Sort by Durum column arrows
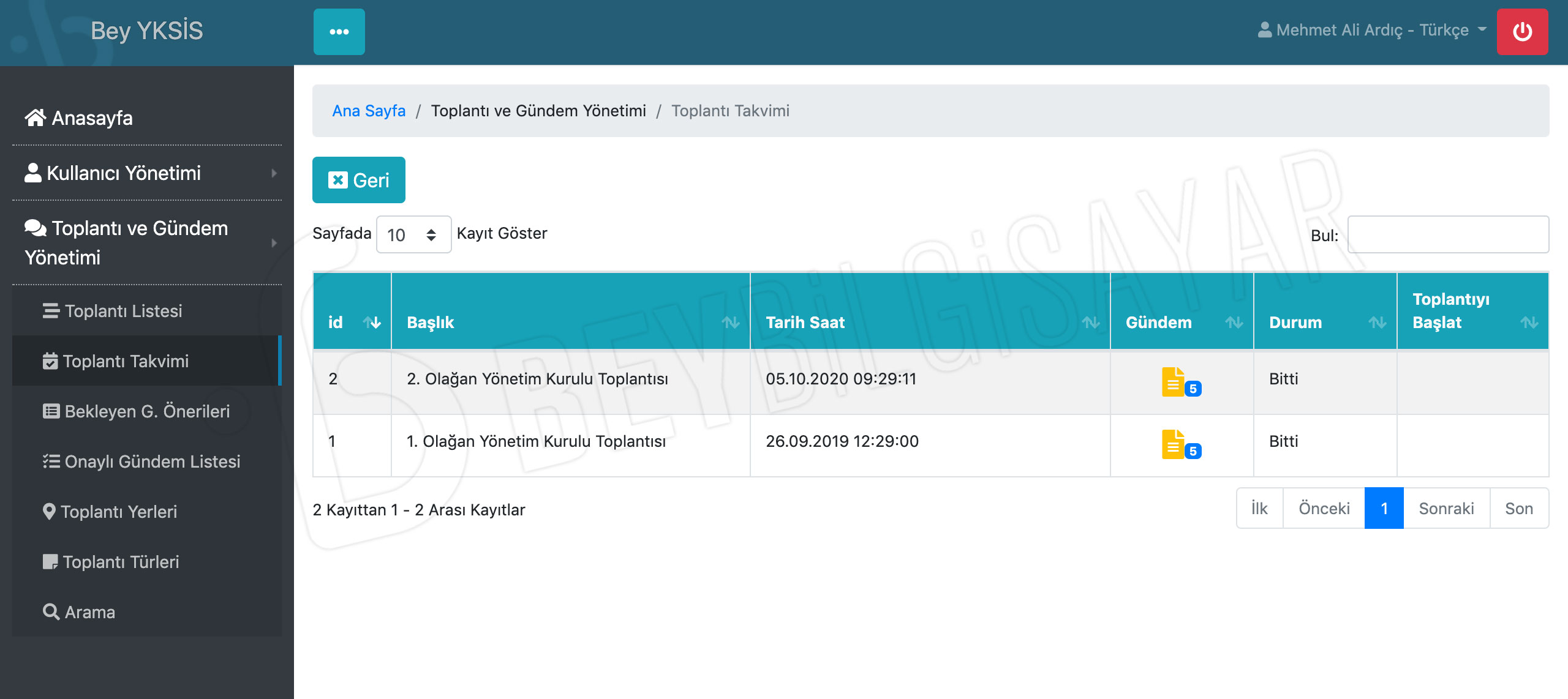The width and height of the screenshot is (1568, 699). coord(1378,323)
